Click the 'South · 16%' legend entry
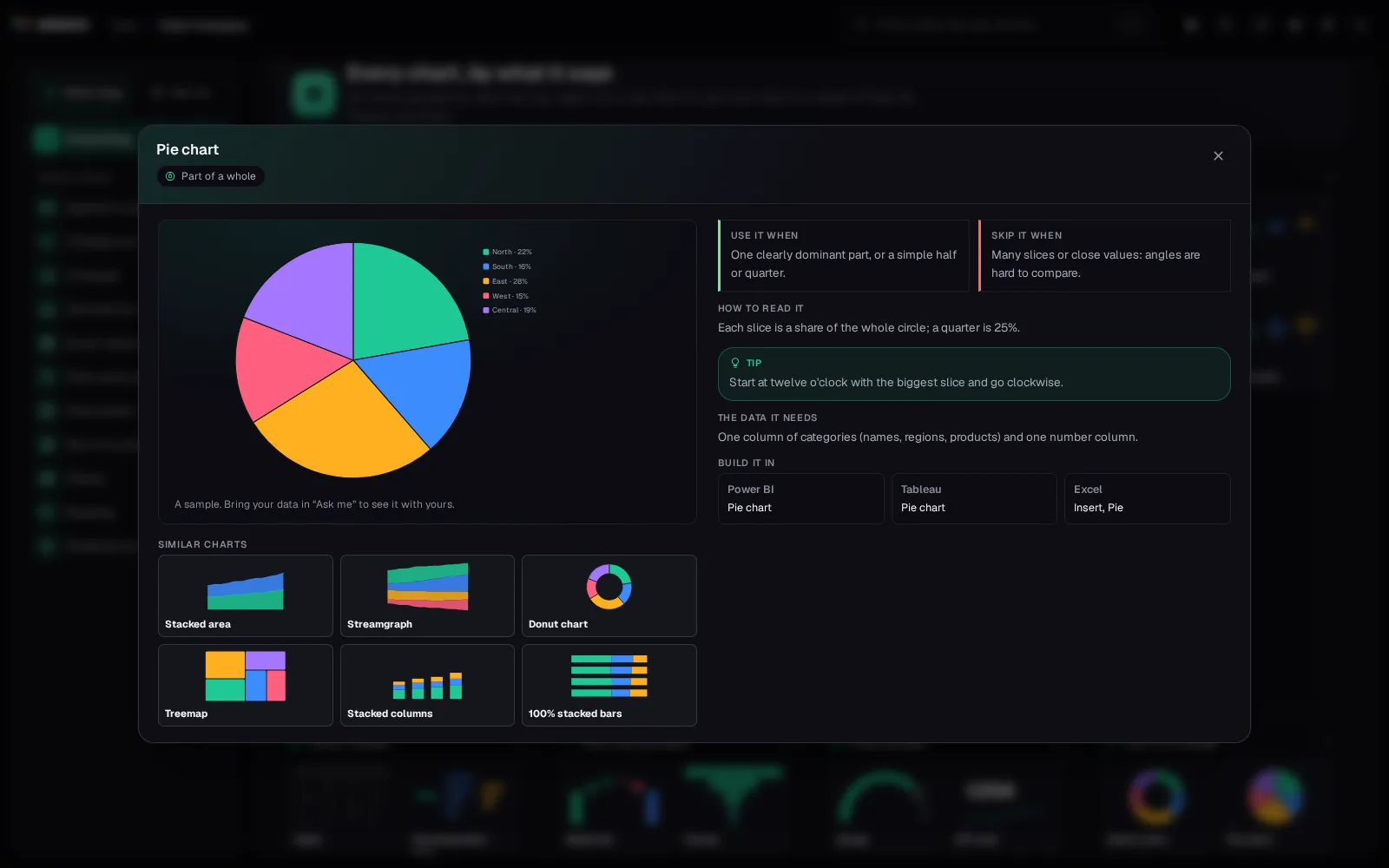 [x=507, y=266]
